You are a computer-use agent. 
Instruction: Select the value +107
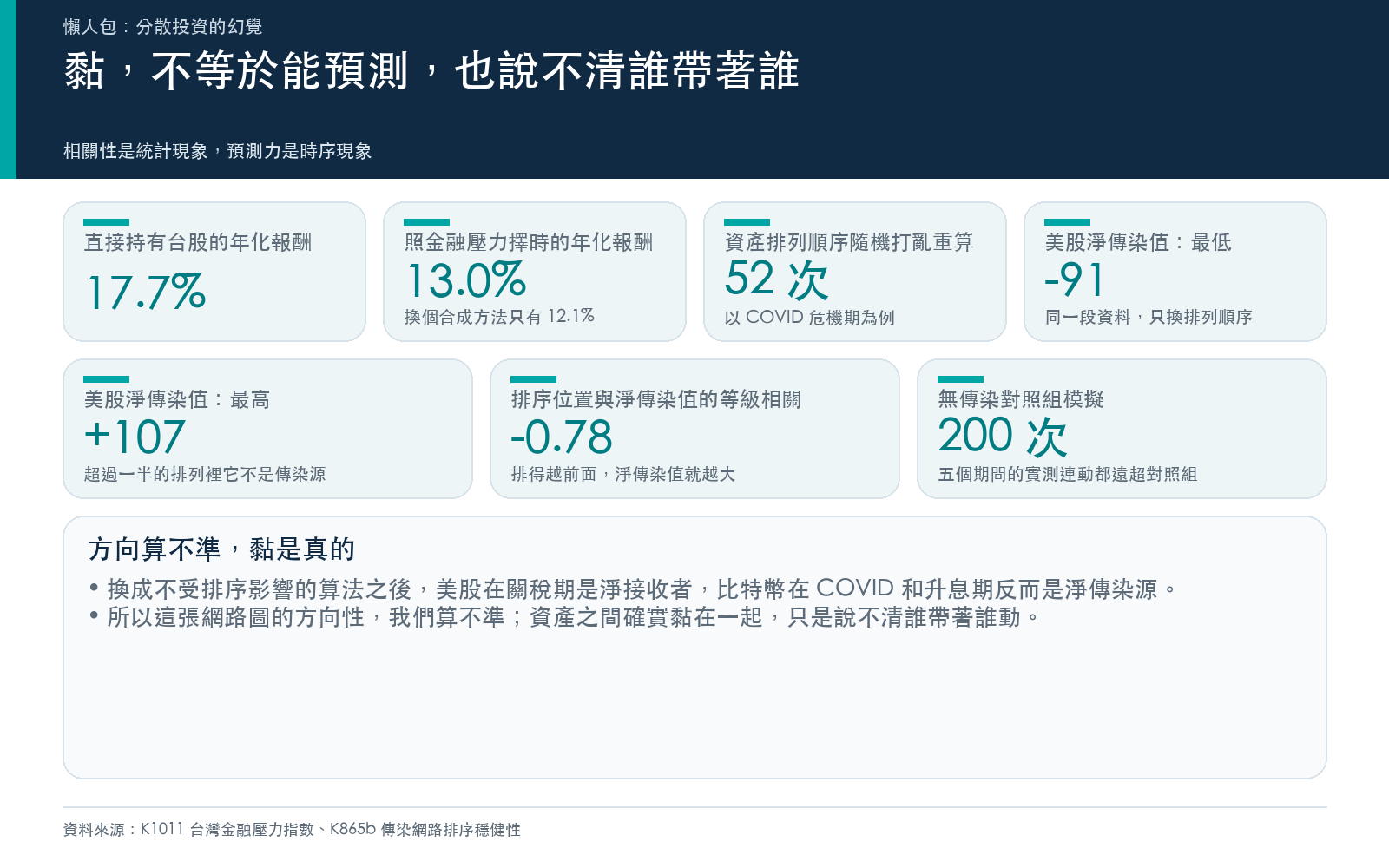tap(135, 437)
